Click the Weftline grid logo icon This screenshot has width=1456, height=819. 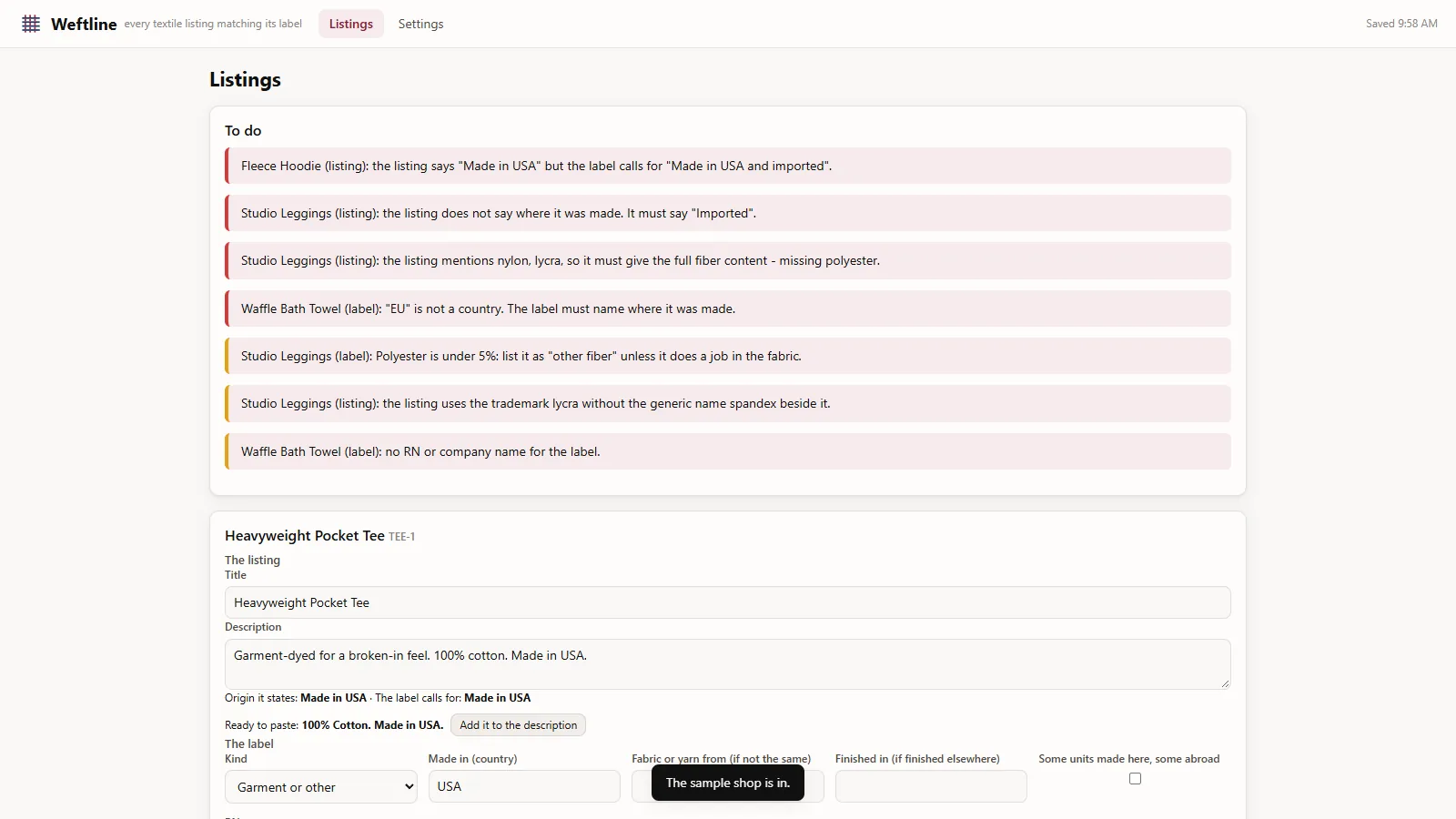coord(31,24)
